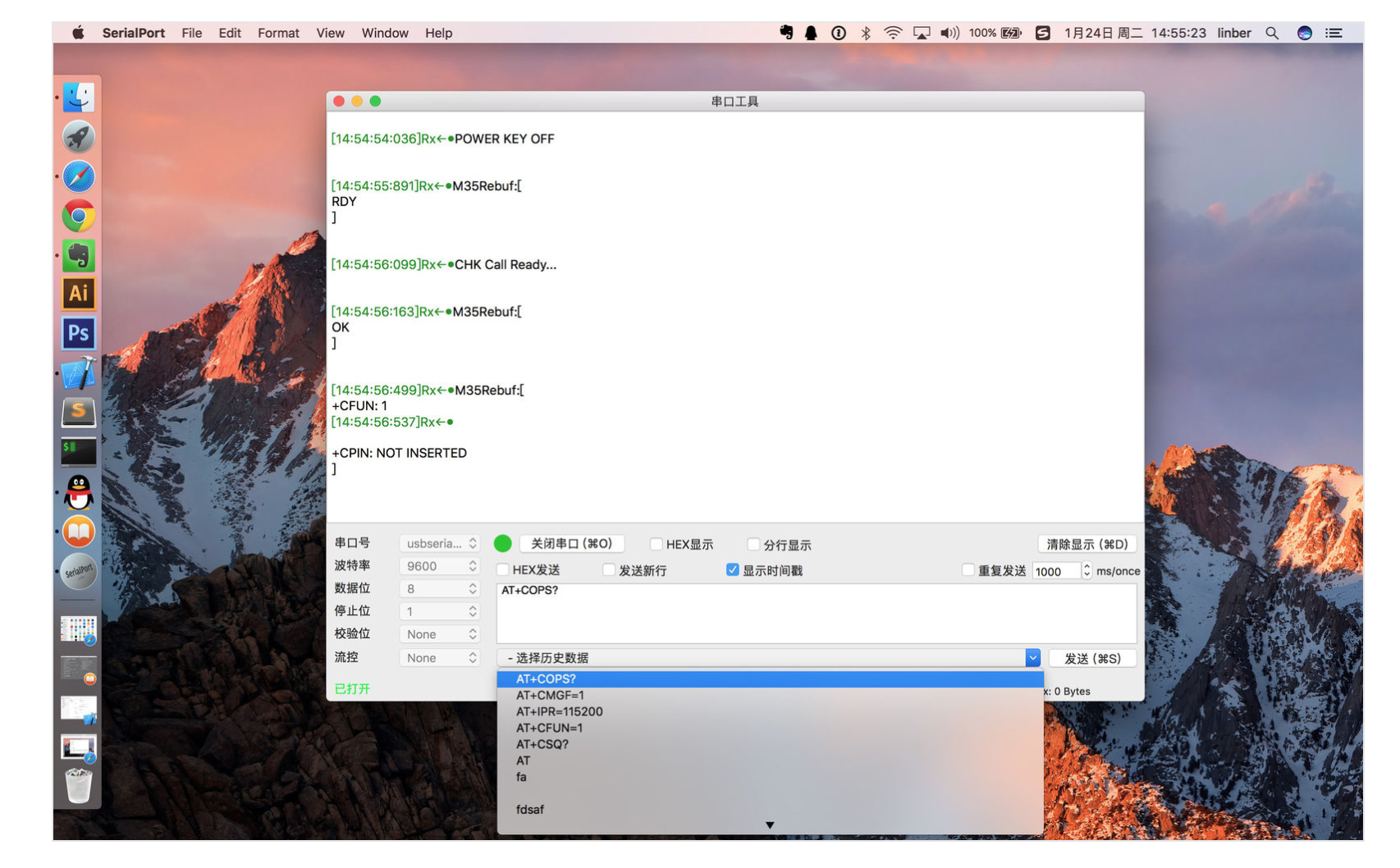Open the 数据位 8 dropdown

[439, 589]
